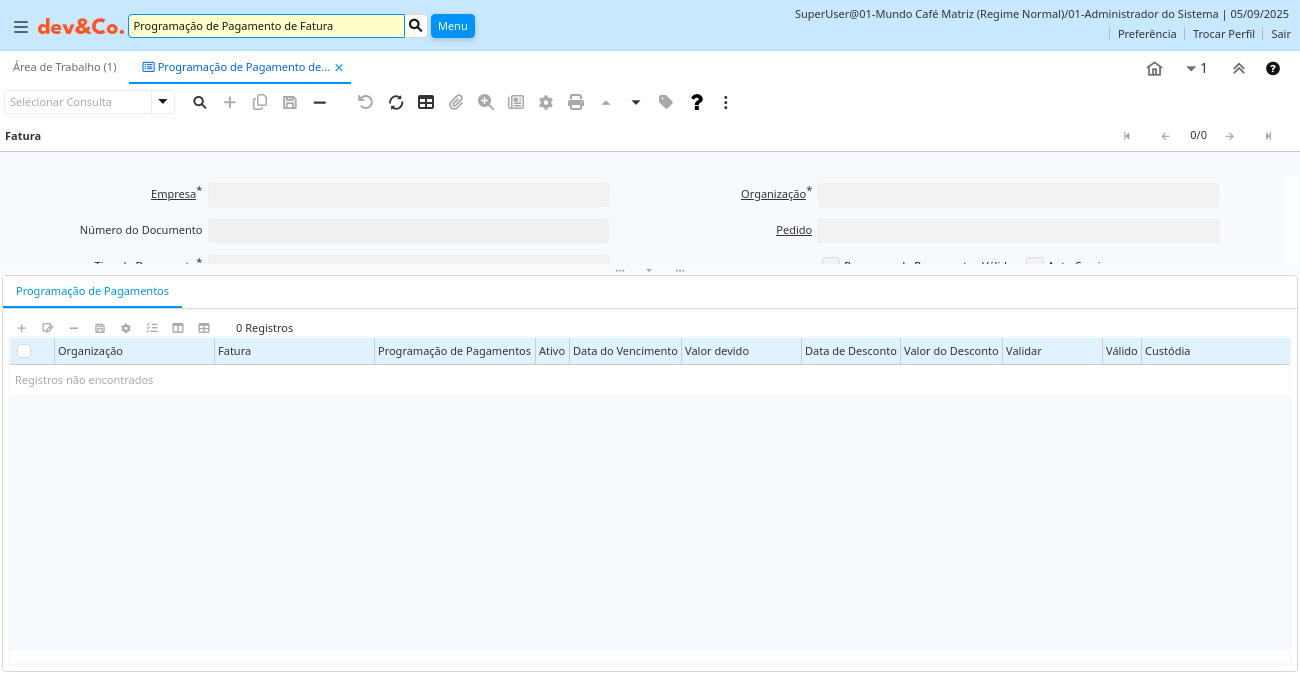Switch to Área de Trabalho tab

pos(64,67)
